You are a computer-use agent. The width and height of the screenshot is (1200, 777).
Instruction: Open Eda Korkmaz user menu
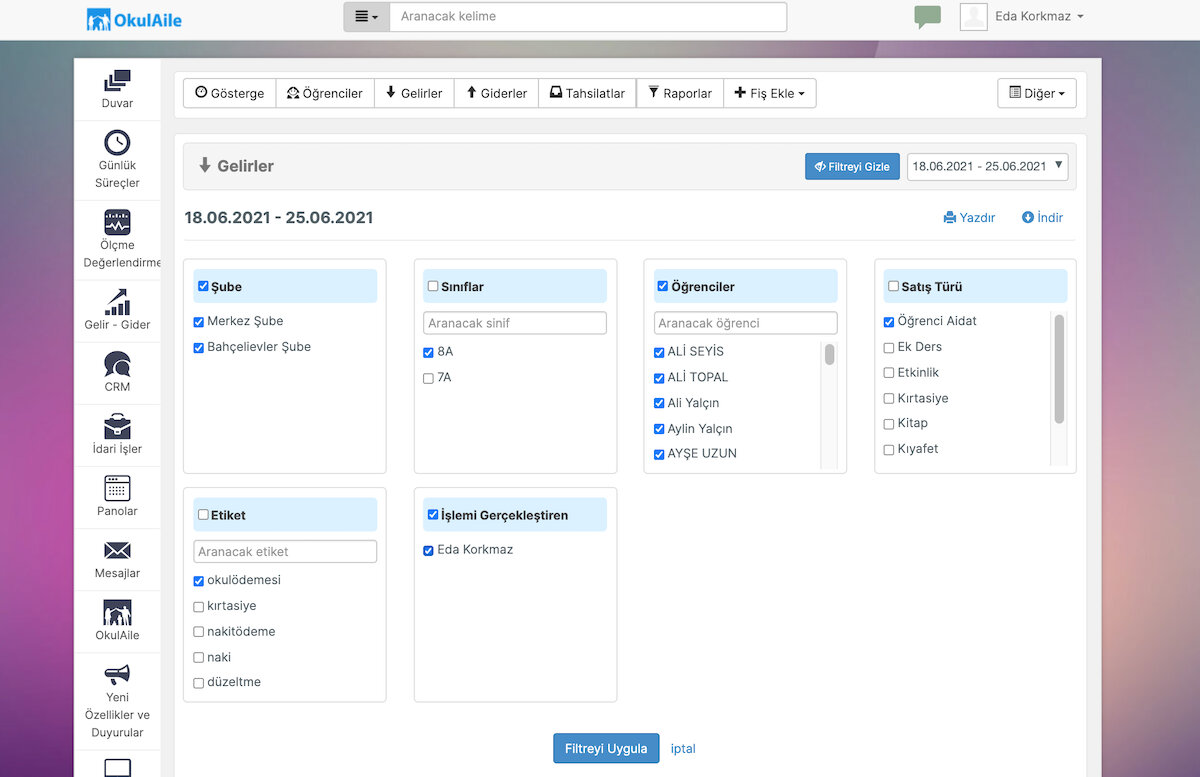click(1040, 17)
